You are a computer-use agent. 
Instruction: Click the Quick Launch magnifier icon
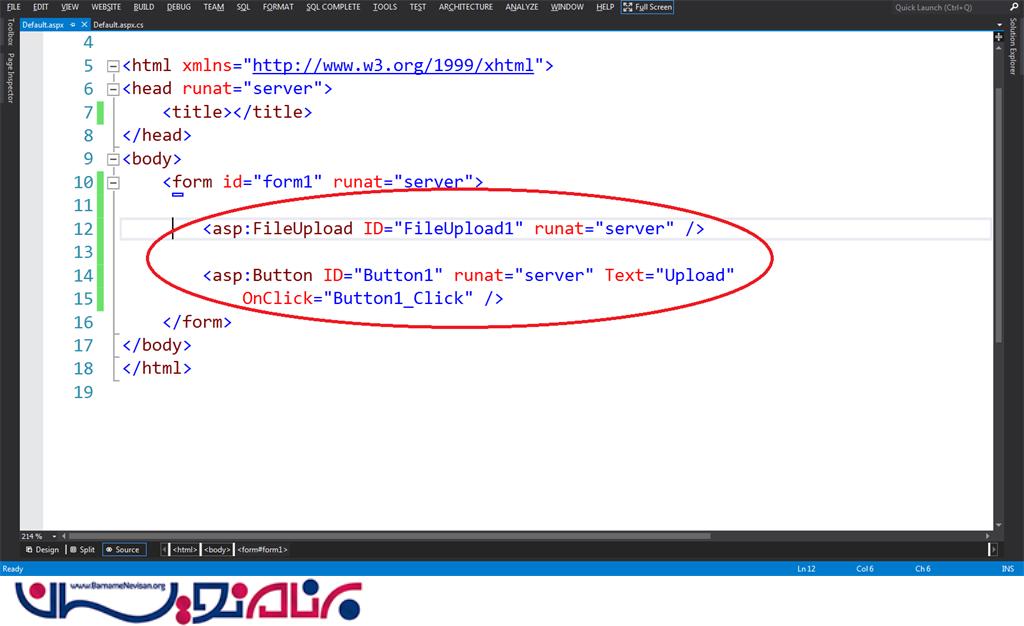click(x=1013, y=7)
